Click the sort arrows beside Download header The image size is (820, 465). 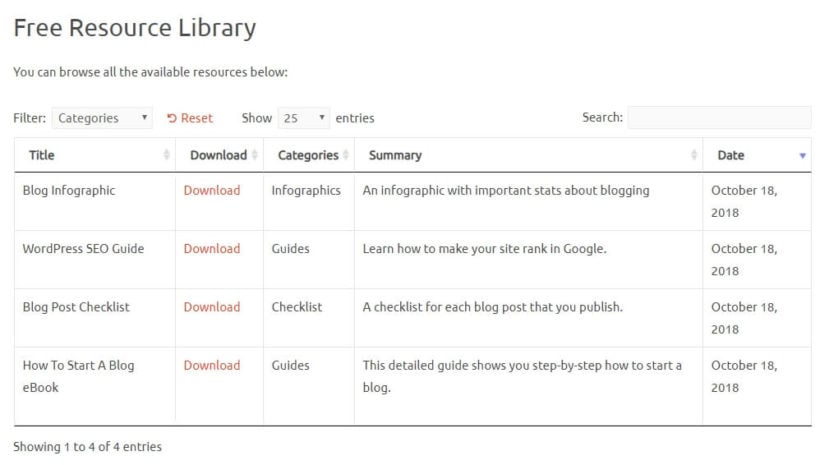pyautogui.click(x=255, y=155)
